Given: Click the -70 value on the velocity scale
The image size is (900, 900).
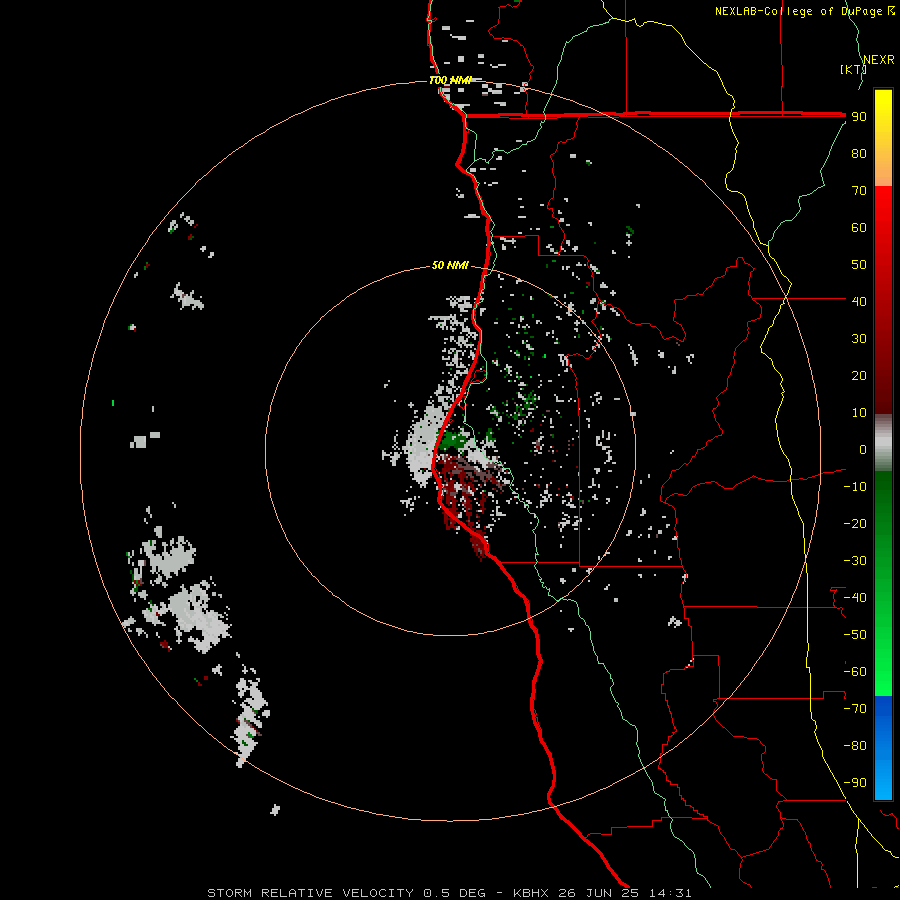Looking at the screenshot, I should click(855, 709).
